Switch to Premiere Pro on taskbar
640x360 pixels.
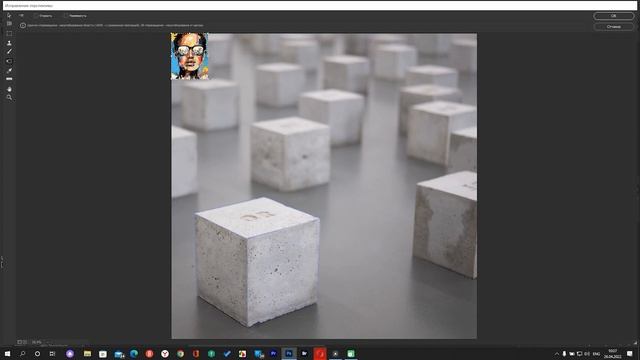(x=273, y=353)
